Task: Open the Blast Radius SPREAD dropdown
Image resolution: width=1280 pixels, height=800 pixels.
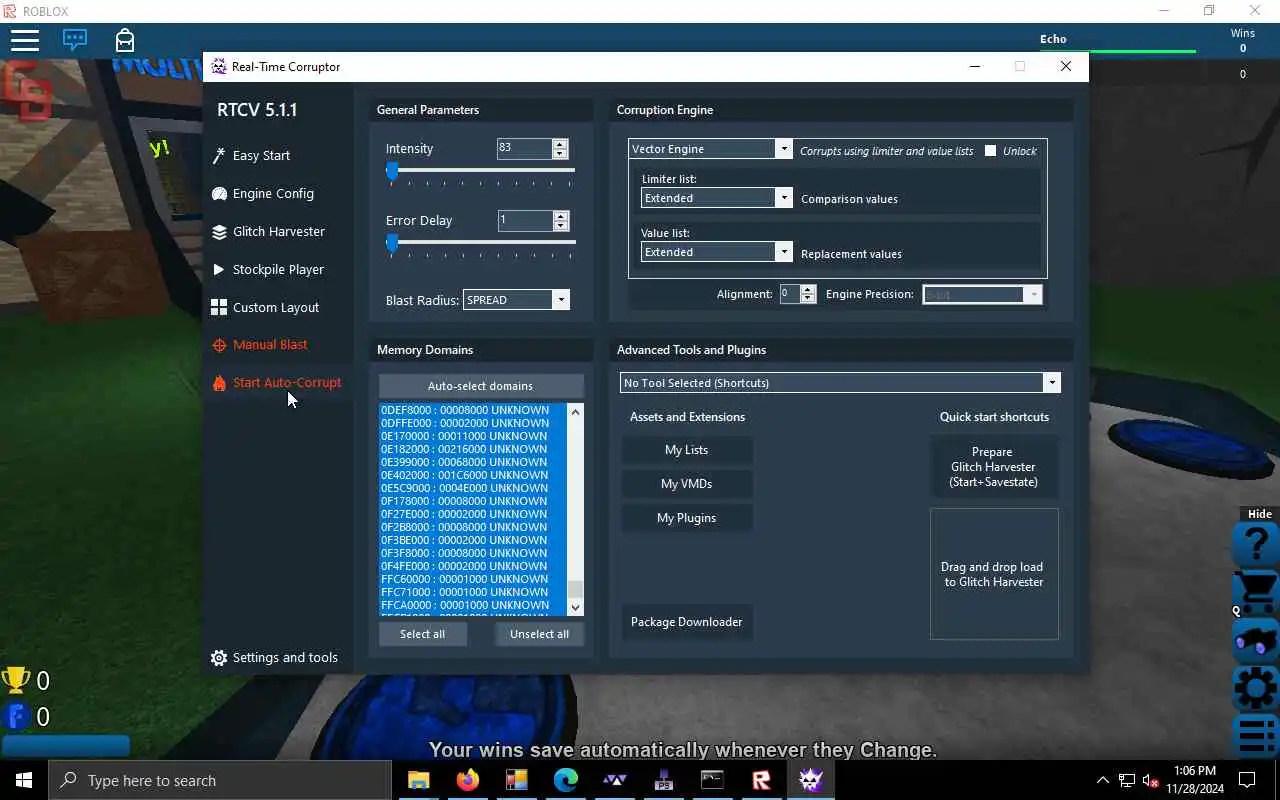Action: pyautogui.click(x=516, y=300)
